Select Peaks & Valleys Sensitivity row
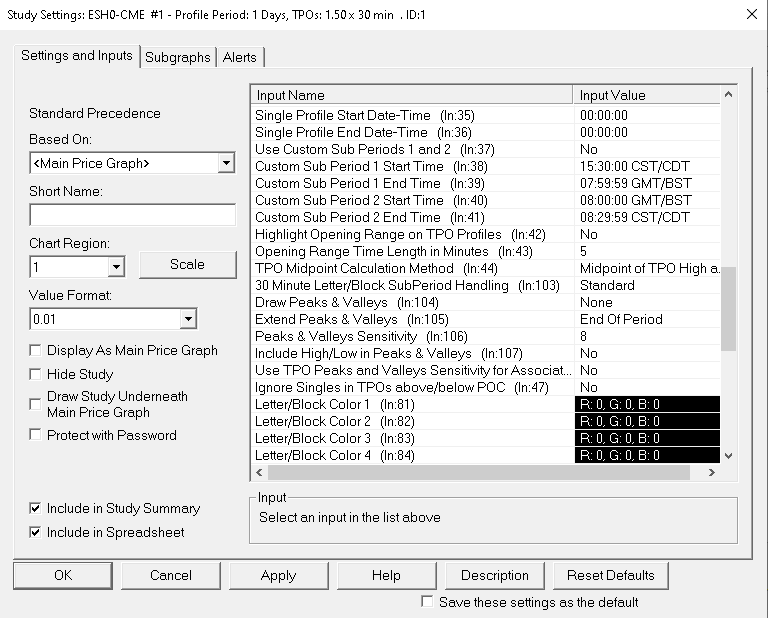Viewport: 768px width, 618px height. click(485, 336)
